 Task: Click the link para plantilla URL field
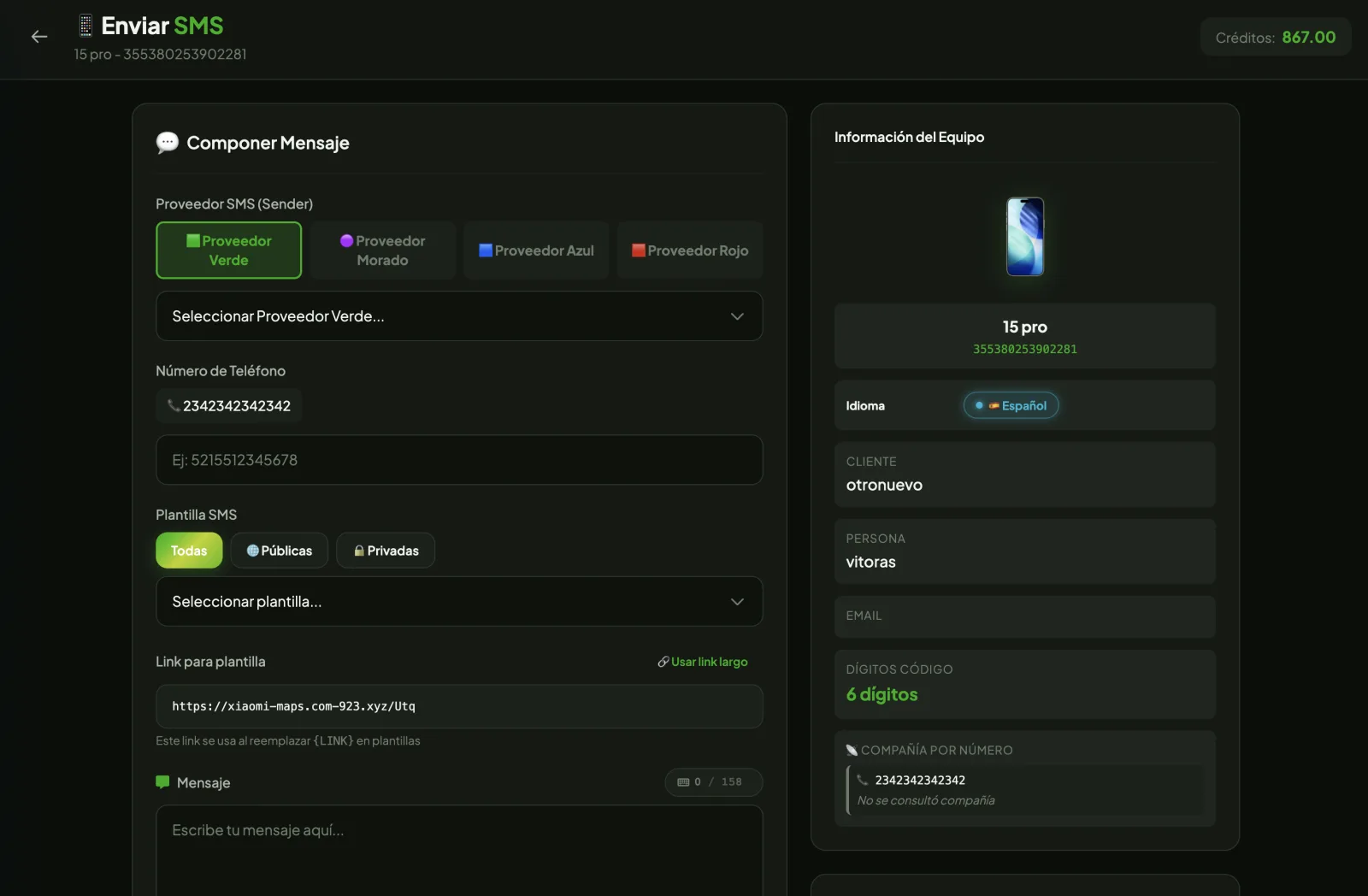[459, 706]
